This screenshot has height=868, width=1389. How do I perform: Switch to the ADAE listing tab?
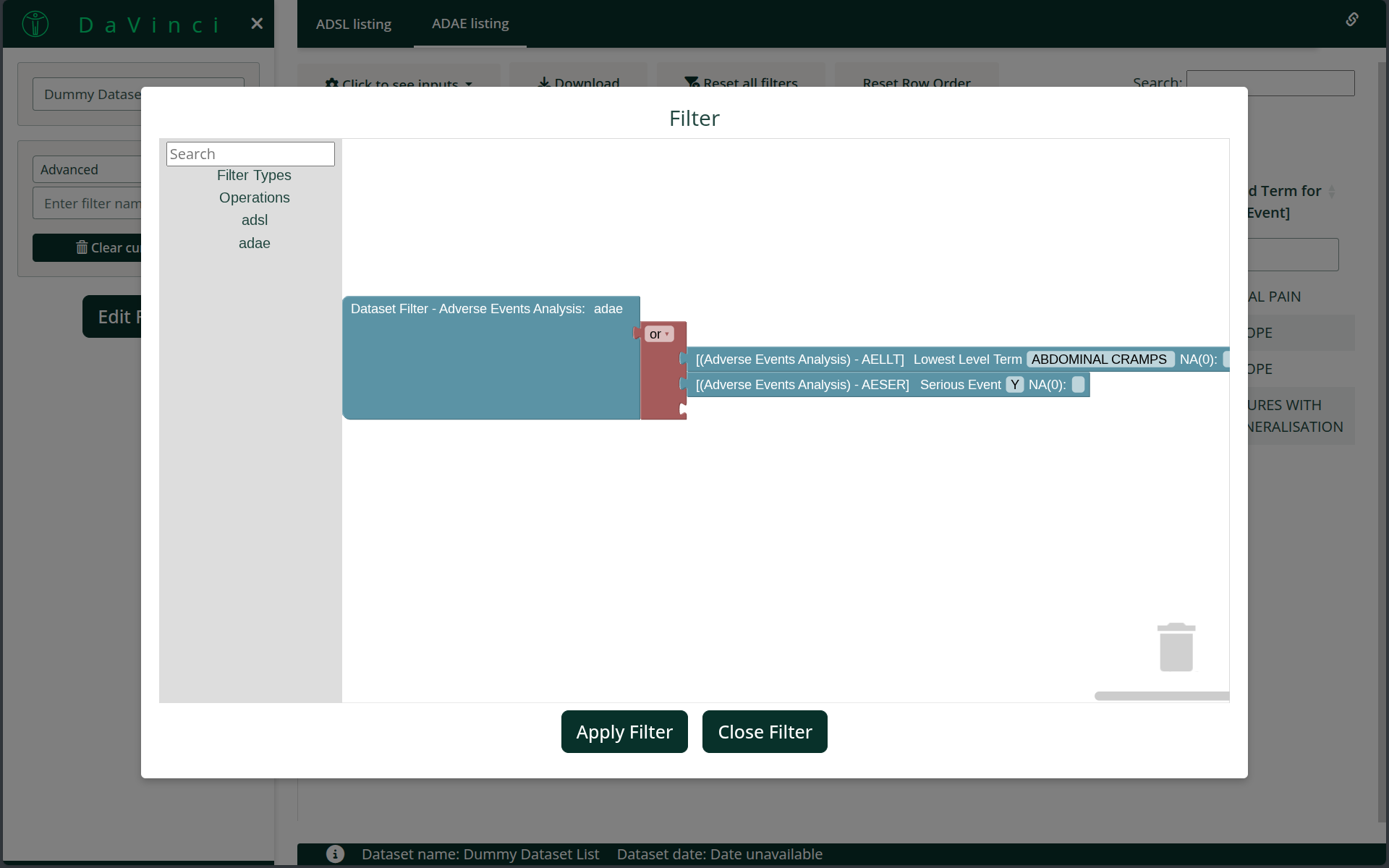pyautogui.click(x=470, y=24)
